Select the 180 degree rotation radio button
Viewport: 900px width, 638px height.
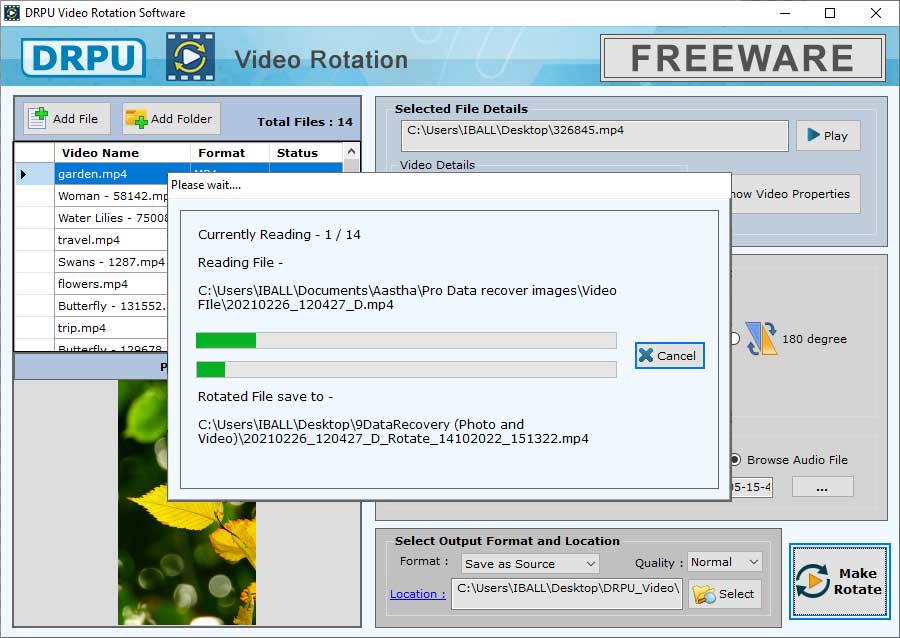(x=735, y=339)
